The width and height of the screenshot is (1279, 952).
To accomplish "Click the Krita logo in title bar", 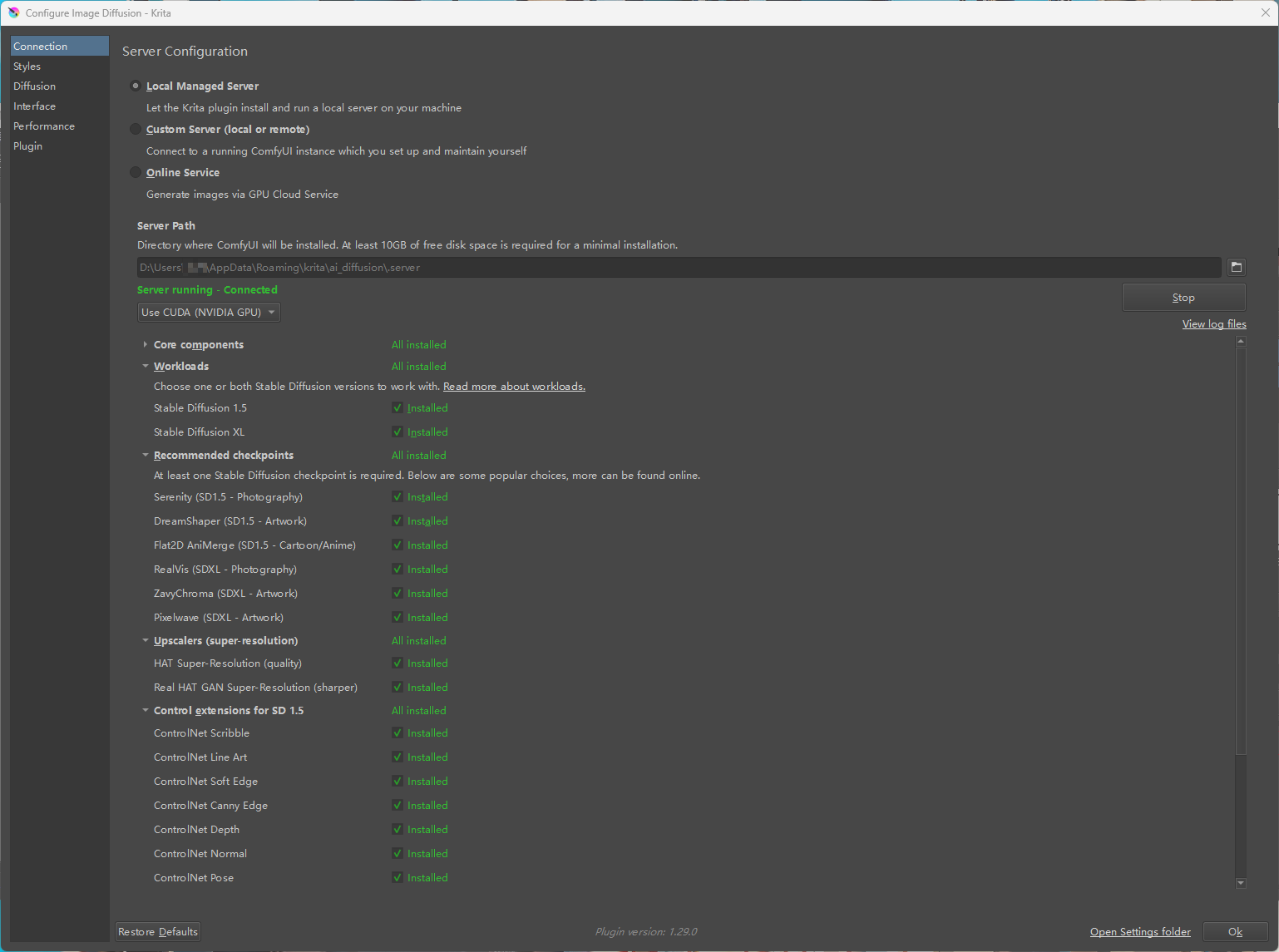I will [x=13, y=12].
